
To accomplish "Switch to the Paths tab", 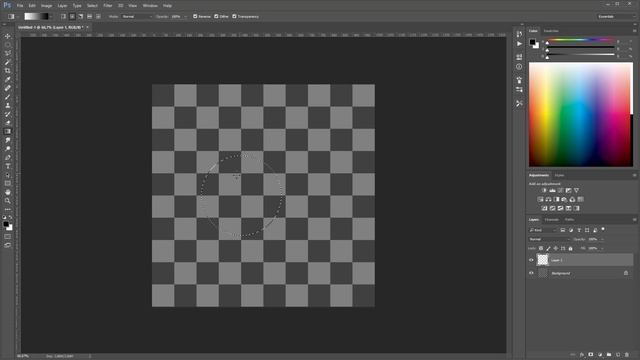I will click(569, 220).
